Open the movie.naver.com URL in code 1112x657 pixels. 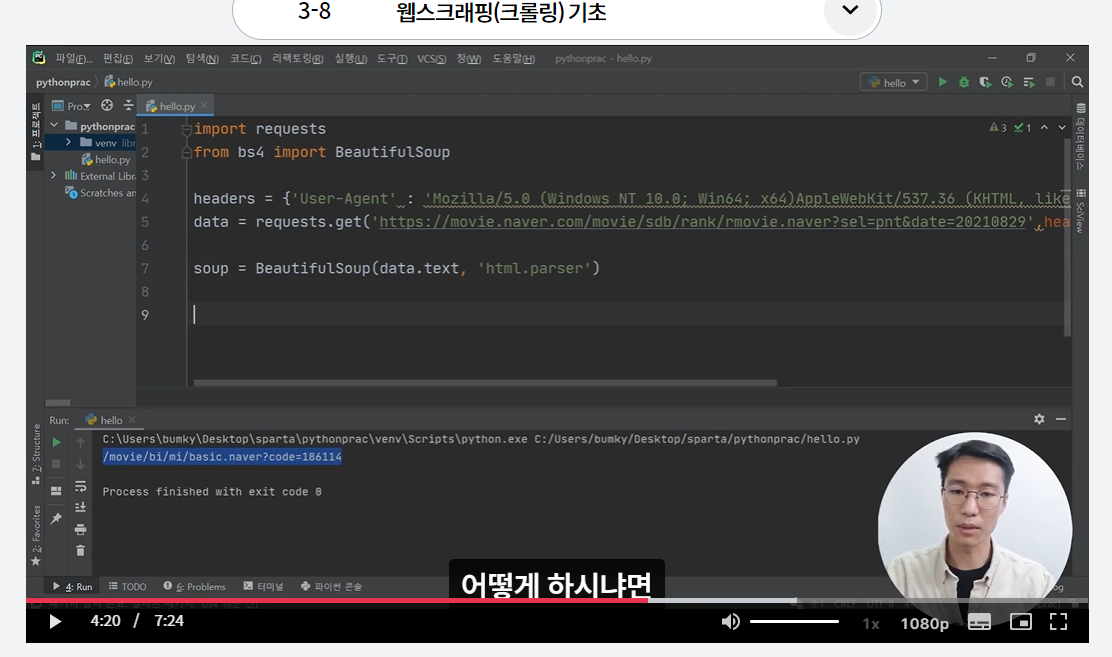pyautogui.click(x=702, y=222)
